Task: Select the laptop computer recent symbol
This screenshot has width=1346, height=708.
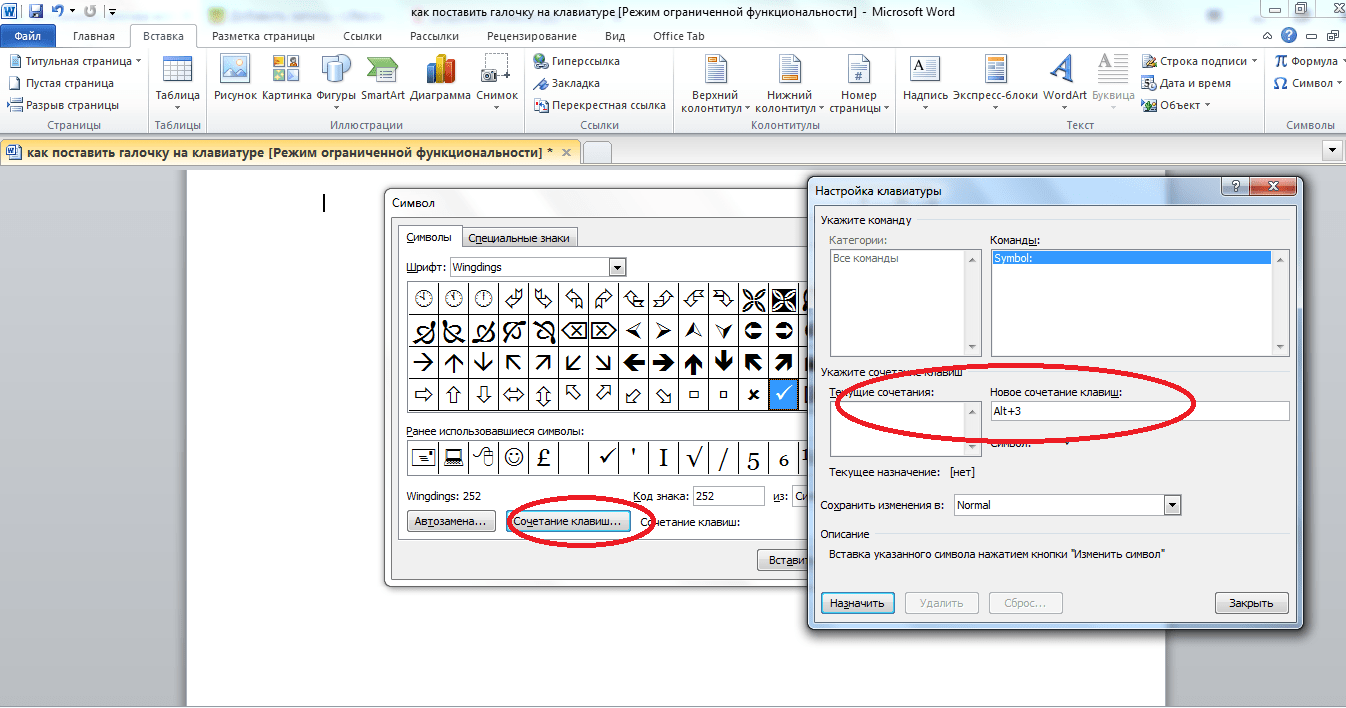Action: pyautogui.click(x=454, y=458)
